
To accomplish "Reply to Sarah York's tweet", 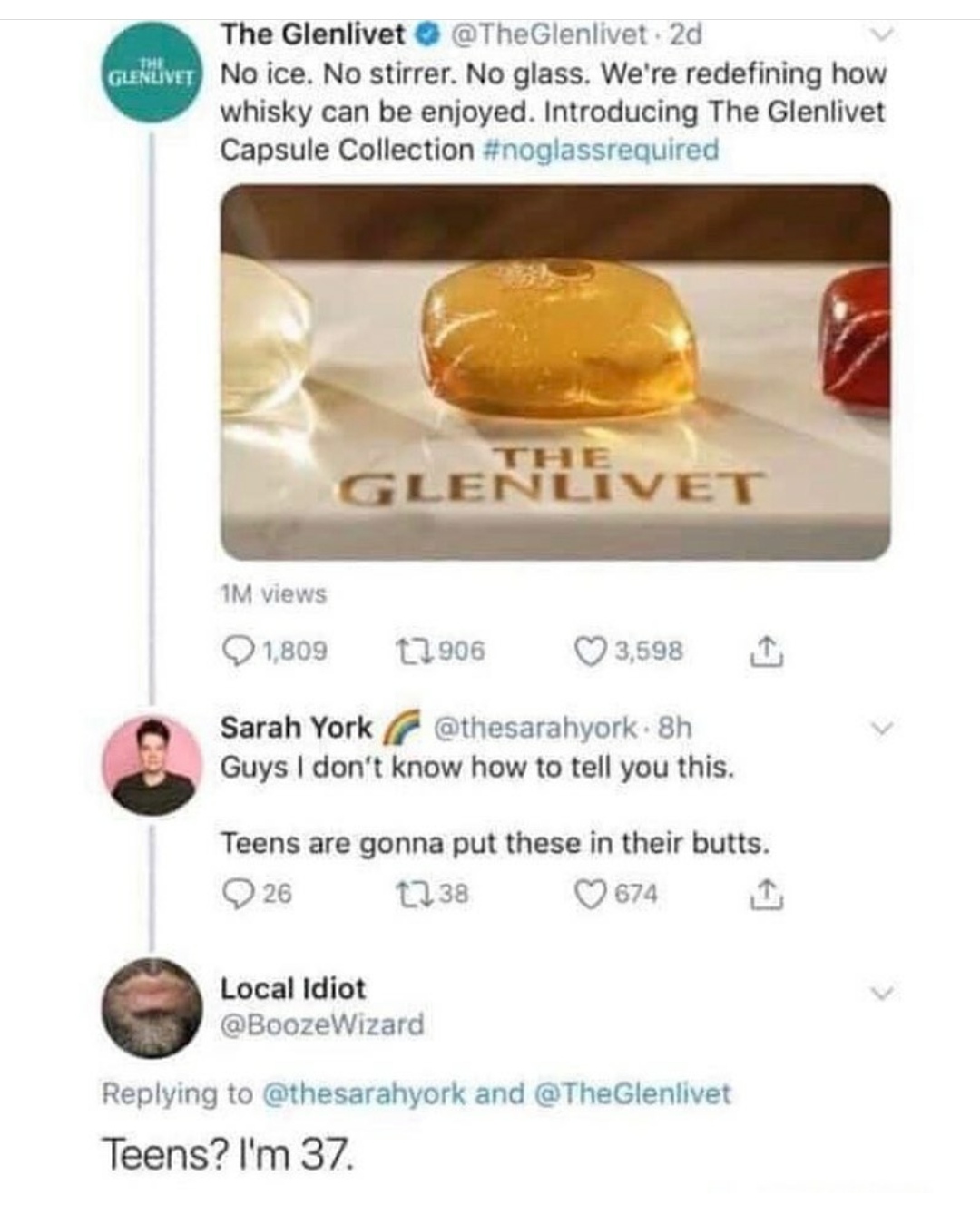I will click(x=238, y=894).
